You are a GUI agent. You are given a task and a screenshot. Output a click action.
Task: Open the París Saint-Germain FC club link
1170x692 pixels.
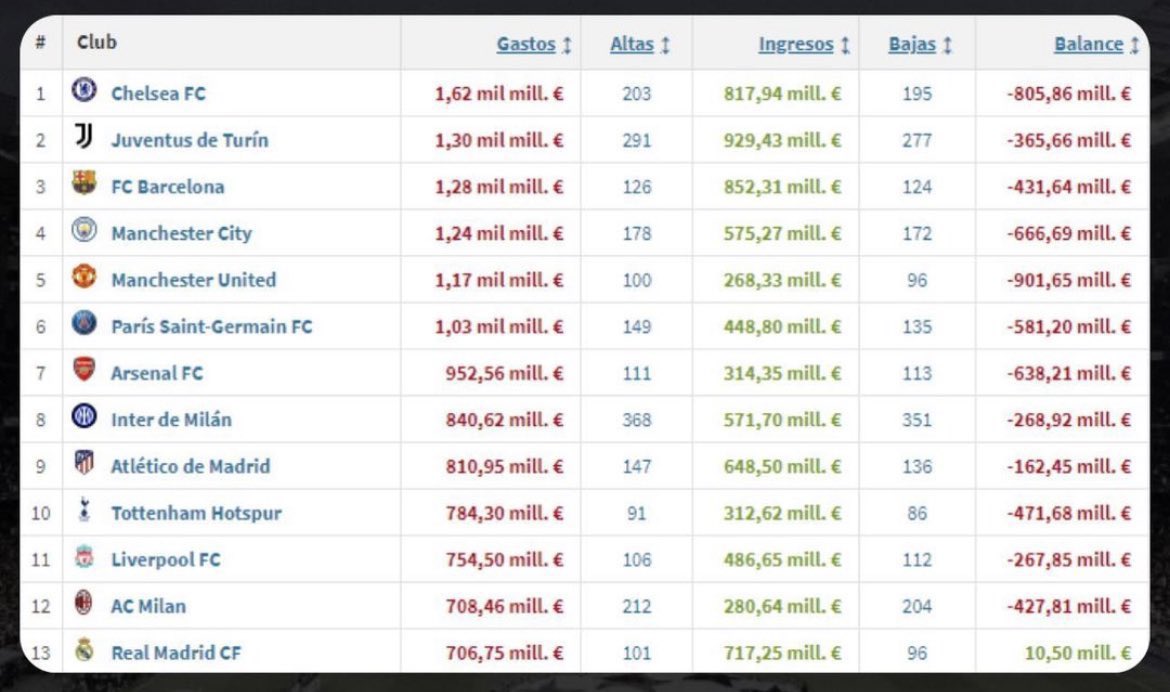212,326
